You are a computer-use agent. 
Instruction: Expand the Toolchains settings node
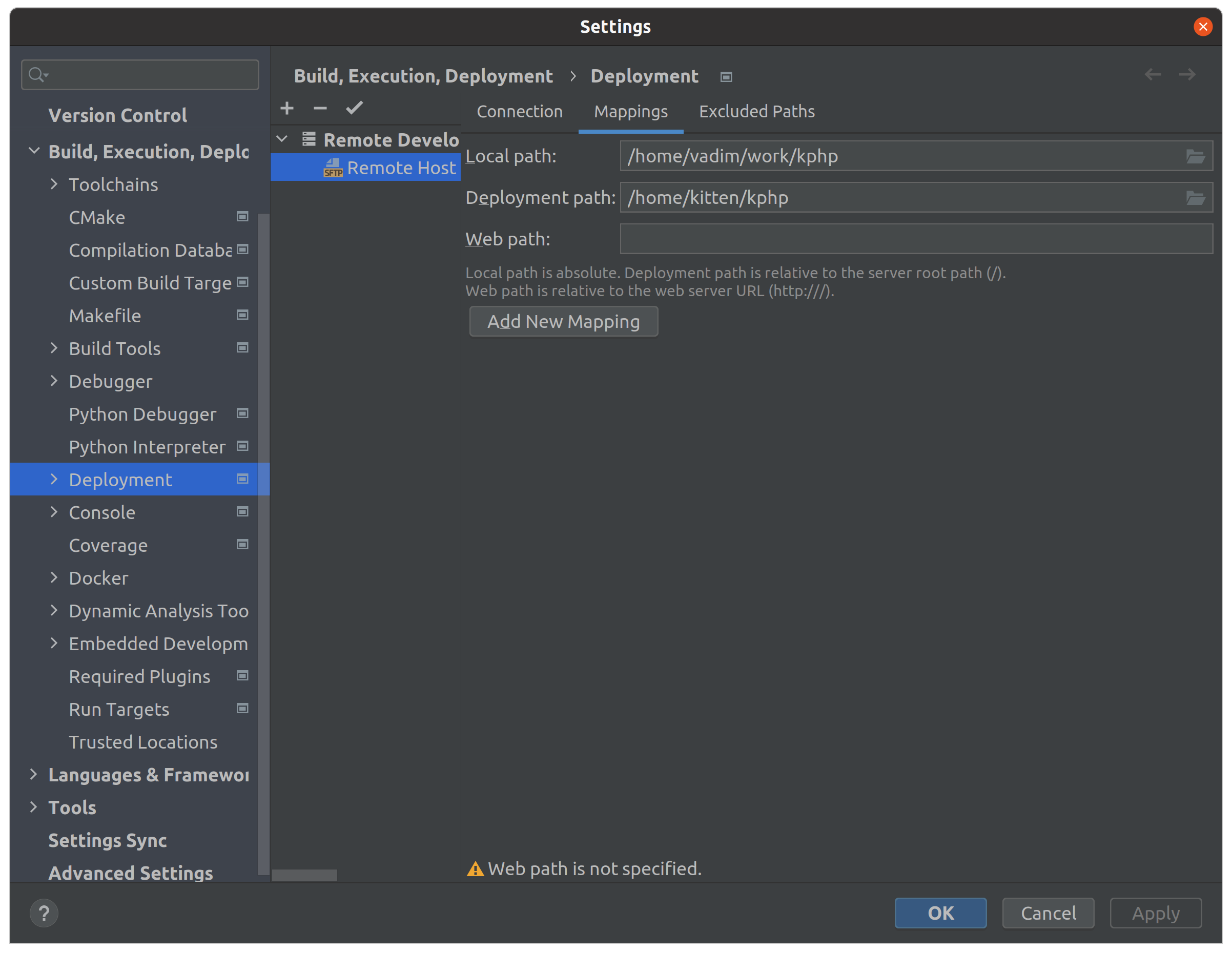pyautogui.click(x=54, y=184)
